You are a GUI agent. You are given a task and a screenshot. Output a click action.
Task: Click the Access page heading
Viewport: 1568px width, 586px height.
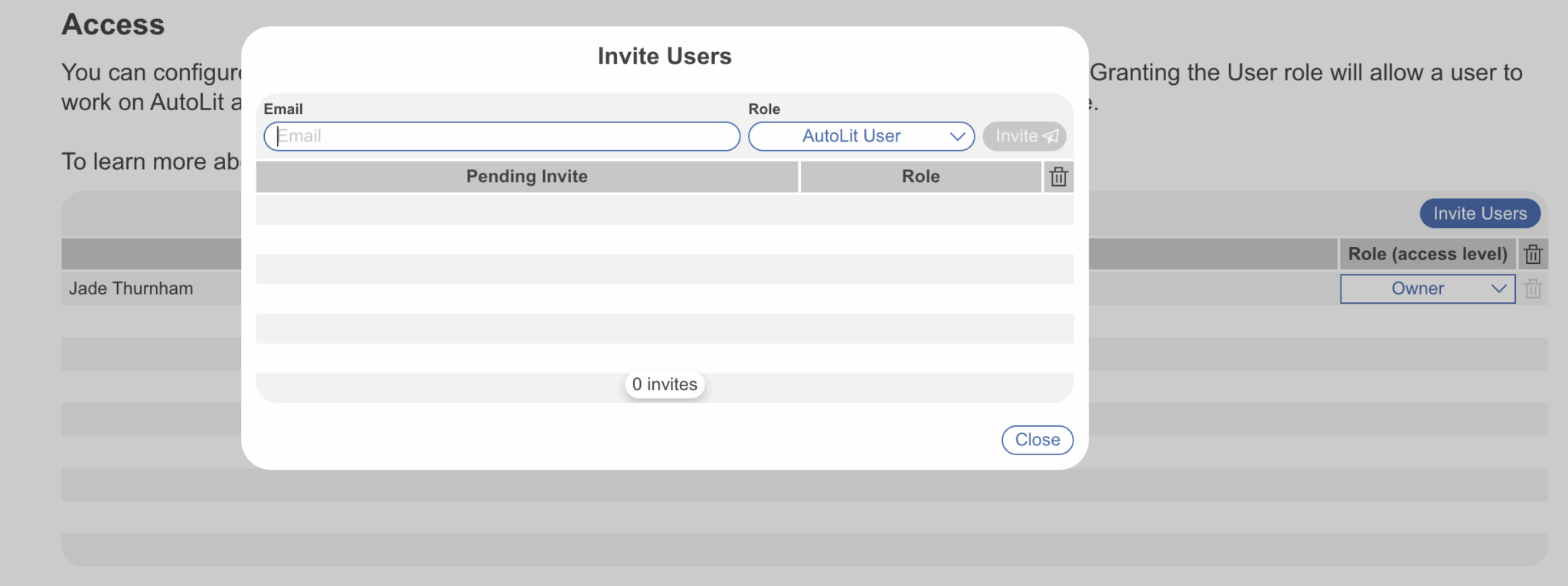click(x=113, y=24)
